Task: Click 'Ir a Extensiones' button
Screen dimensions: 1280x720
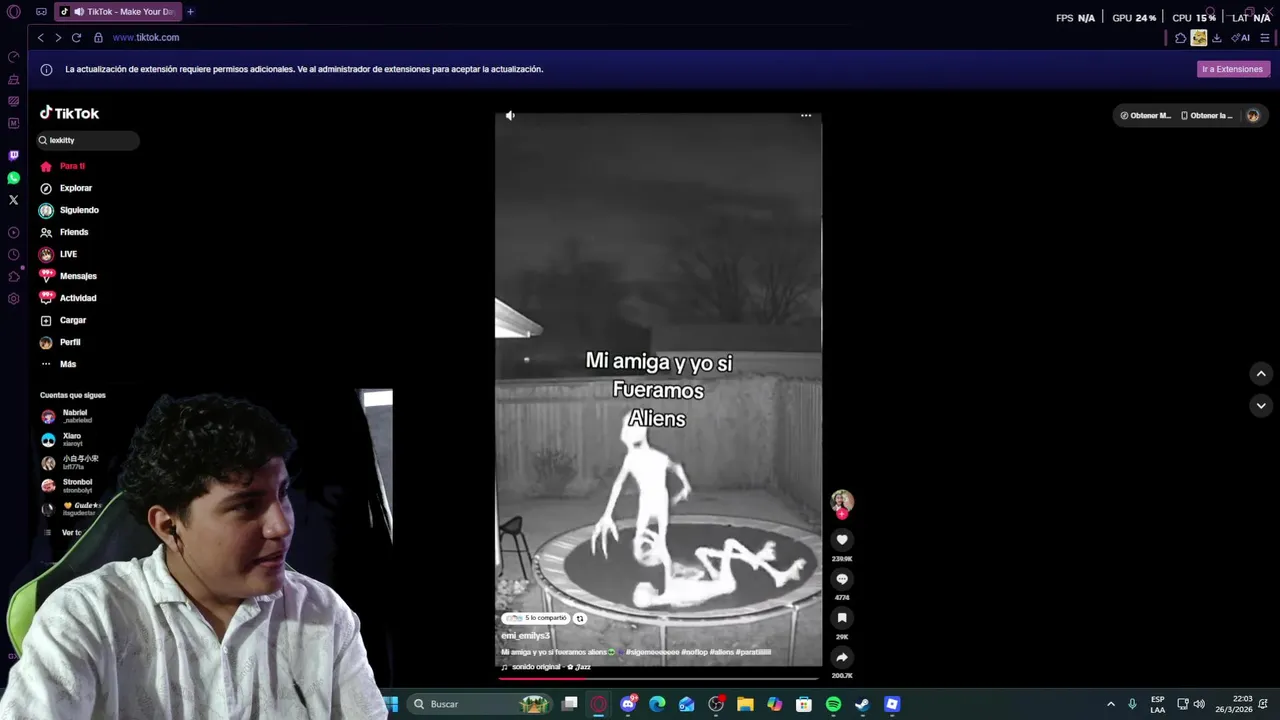Action: [x=1232, y=69]
